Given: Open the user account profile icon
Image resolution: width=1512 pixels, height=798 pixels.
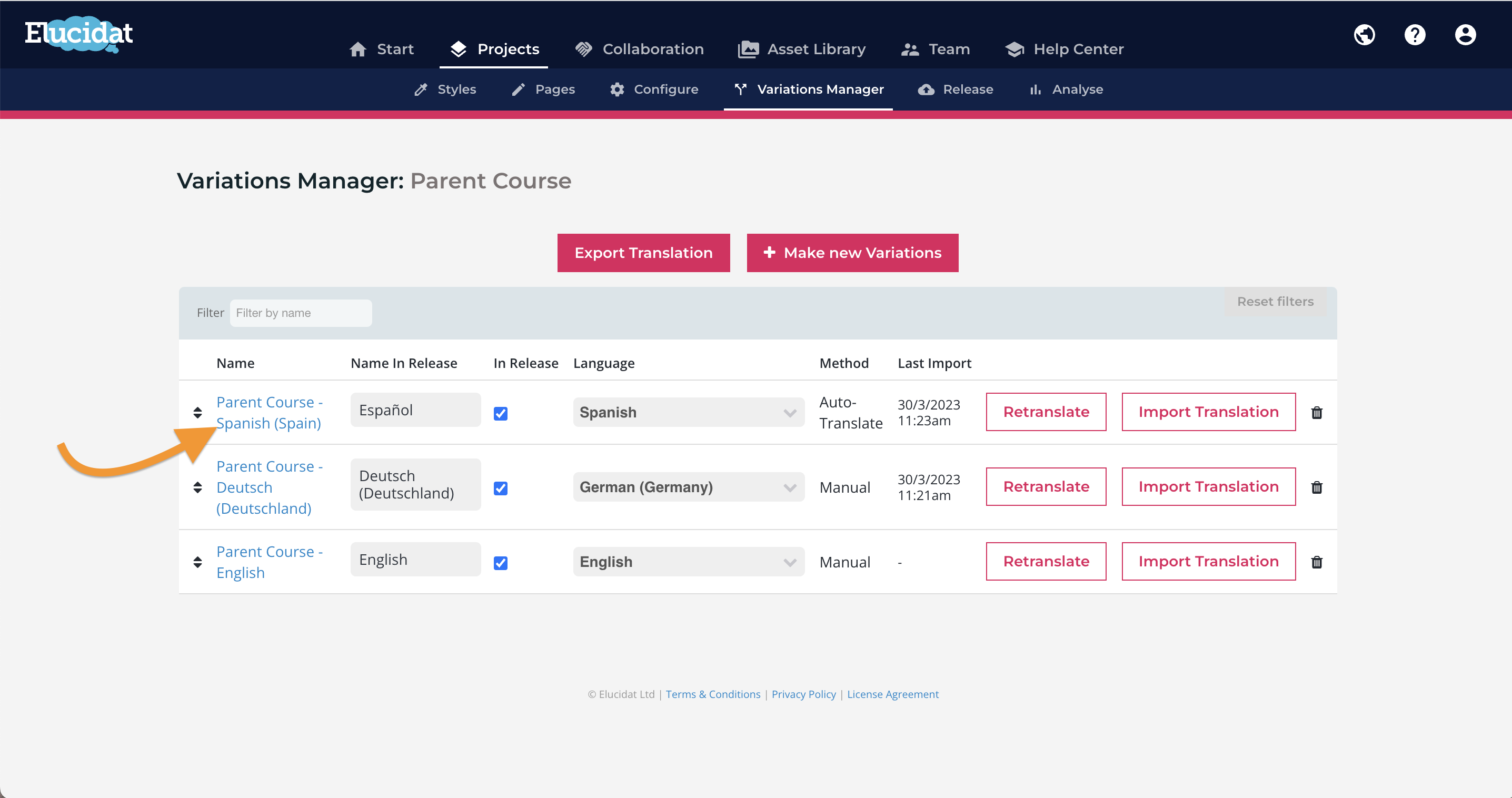Looking at the screenshot, I should pos(1465,35).
